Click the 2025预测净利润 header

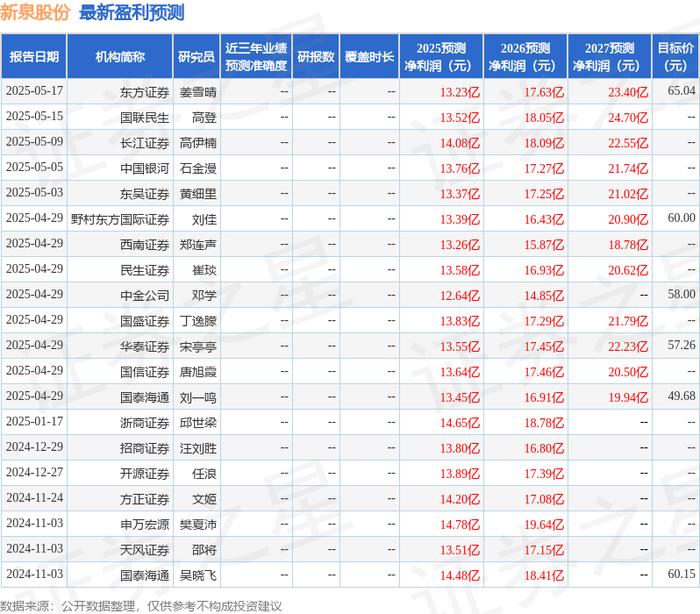[x=441, y=57]
